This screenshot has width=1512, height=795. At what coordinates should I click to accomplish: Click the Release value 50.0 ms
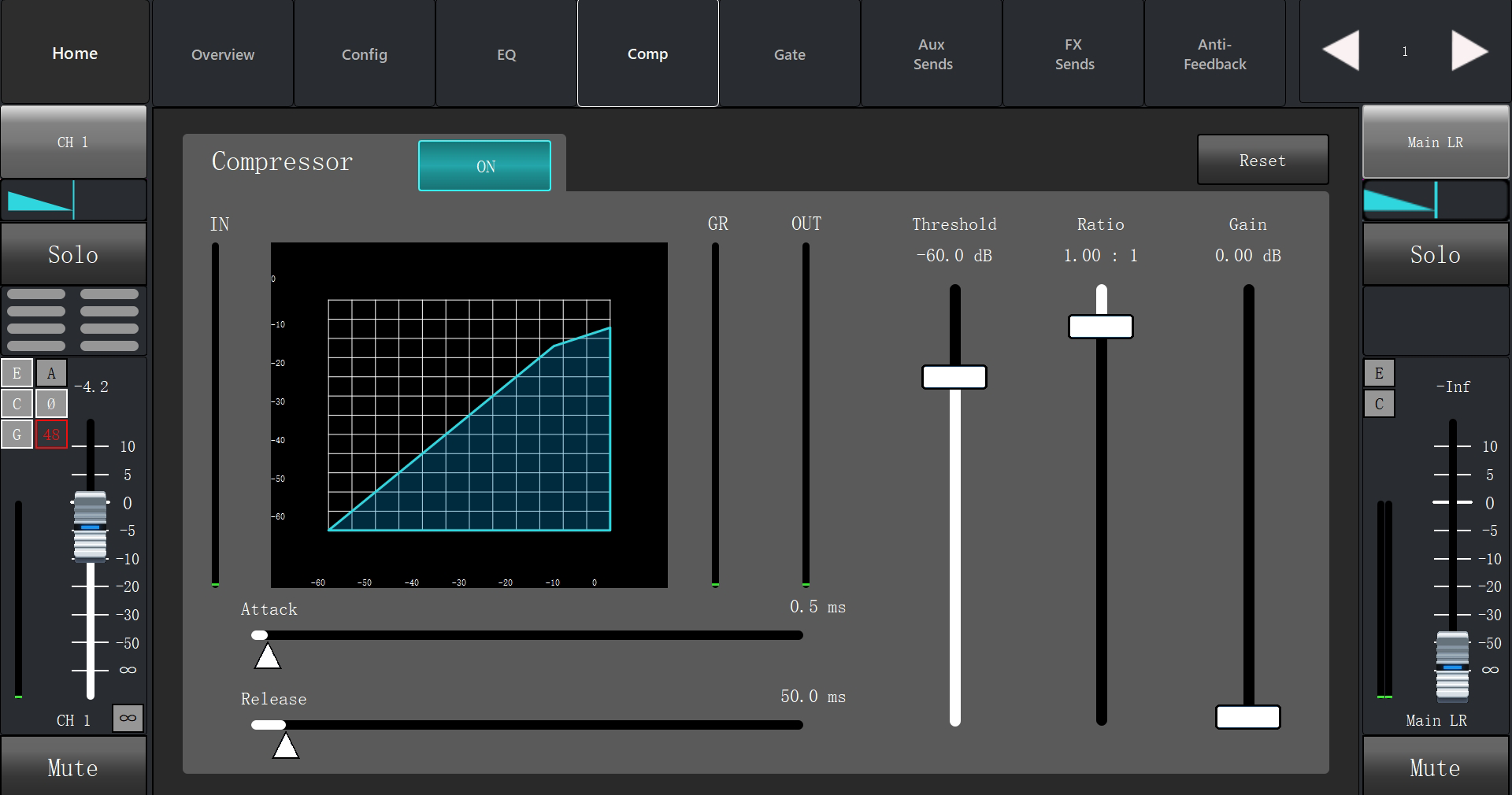813,697
